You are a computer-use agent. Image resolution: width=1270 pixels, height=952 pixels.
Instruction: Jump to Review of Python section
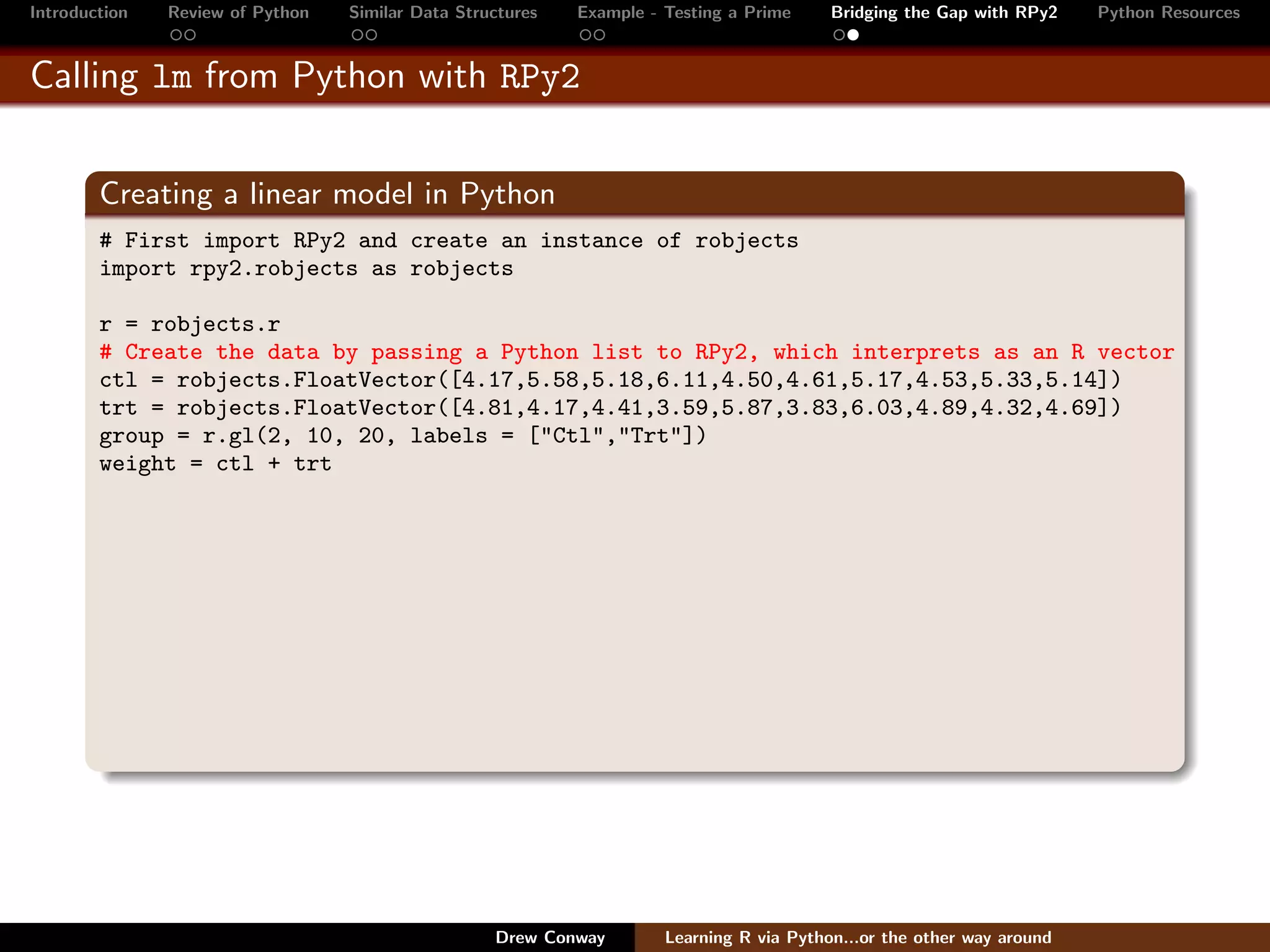[x=238, y=12]
